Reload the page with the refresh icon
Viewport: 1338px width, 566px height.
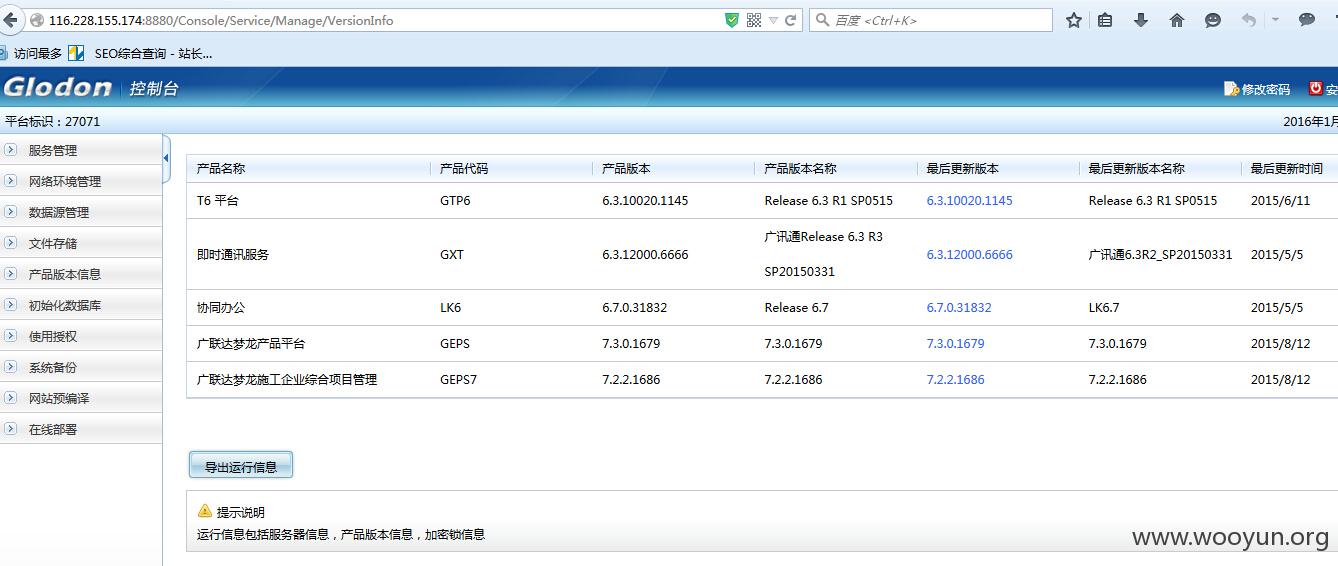tap(790, 20)
